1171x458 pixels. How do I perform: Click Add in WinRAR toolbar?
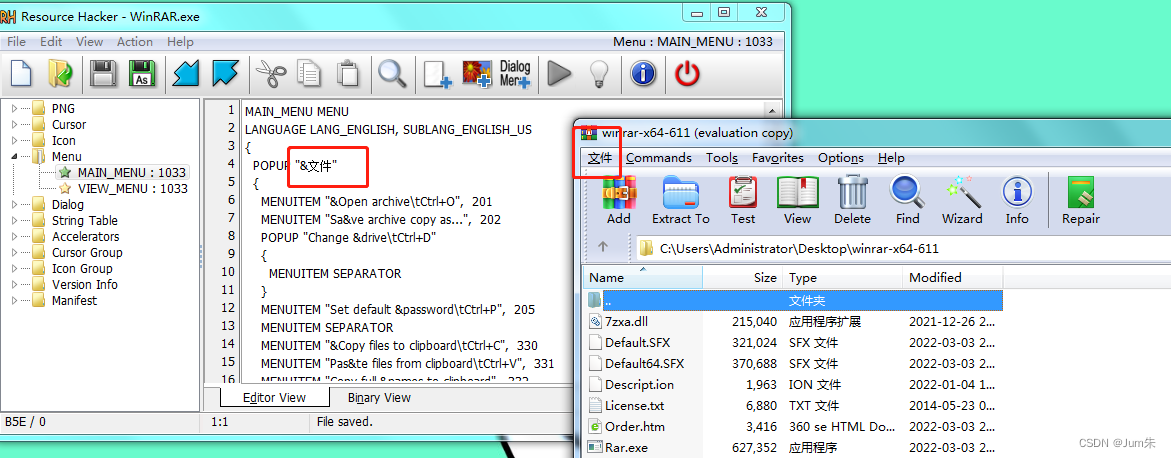coord(618,200)
